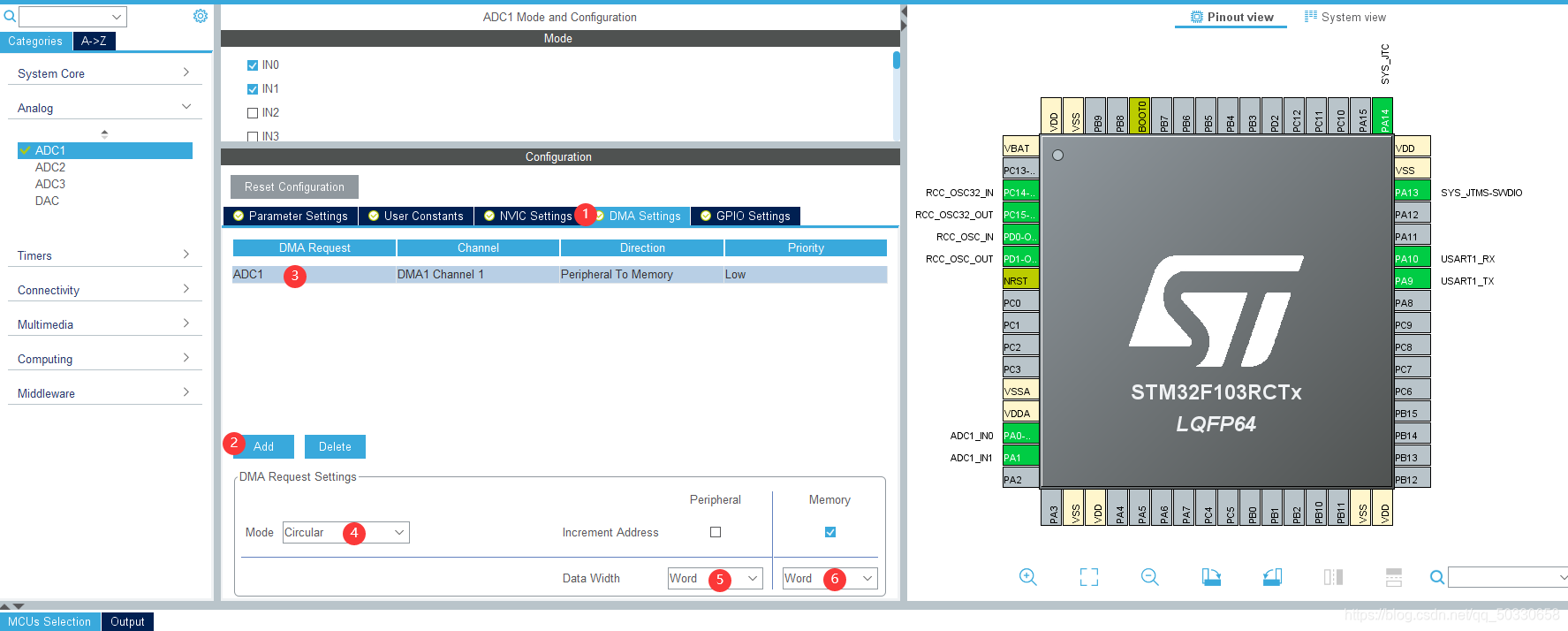This screenshot has width=1568, height=631.
Task: Click the pin search magnifier icon below the chip
Action: point(1437,577)
